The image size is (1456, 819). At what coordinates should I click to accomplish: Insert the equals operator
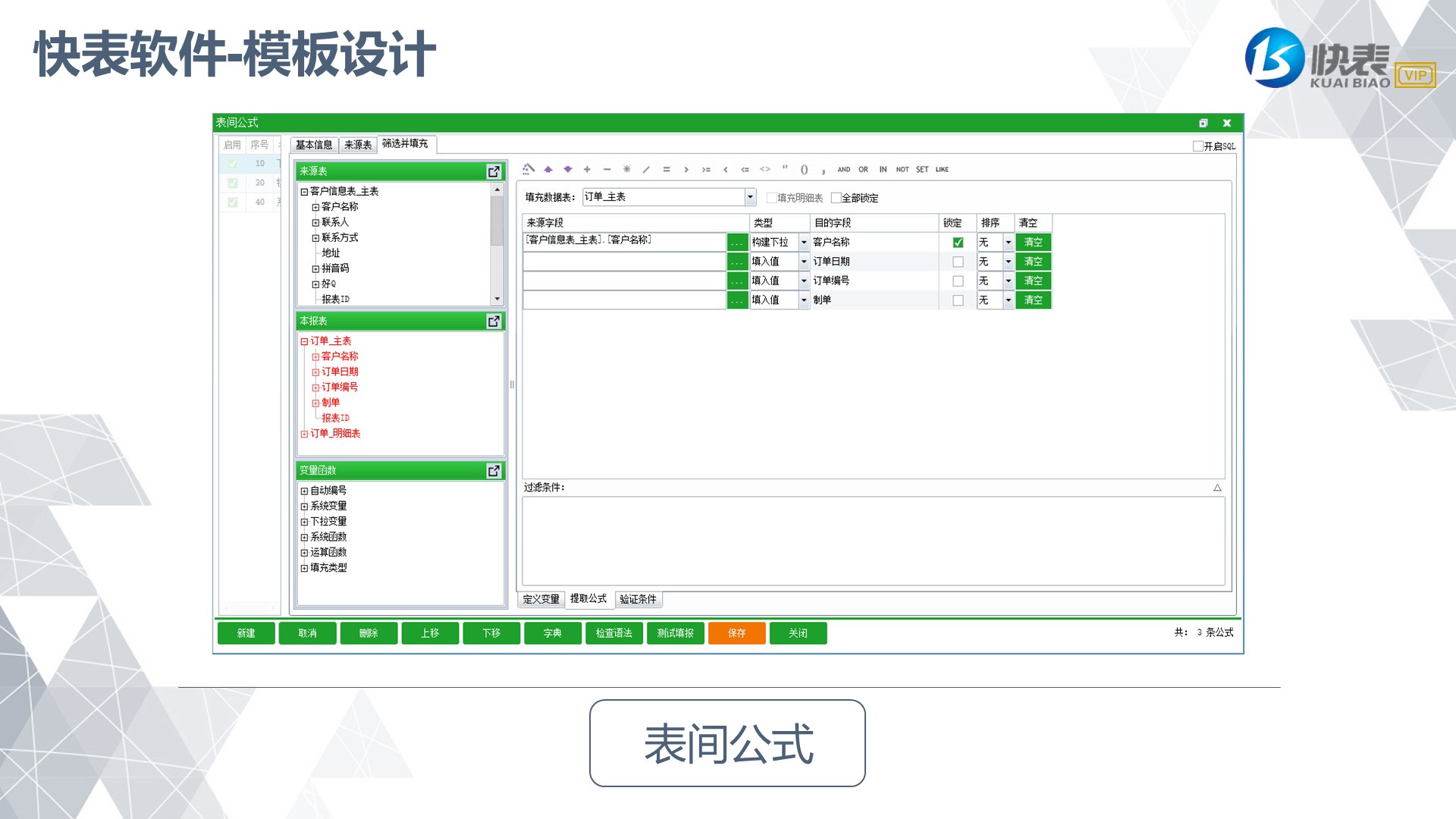coord(667,169)
